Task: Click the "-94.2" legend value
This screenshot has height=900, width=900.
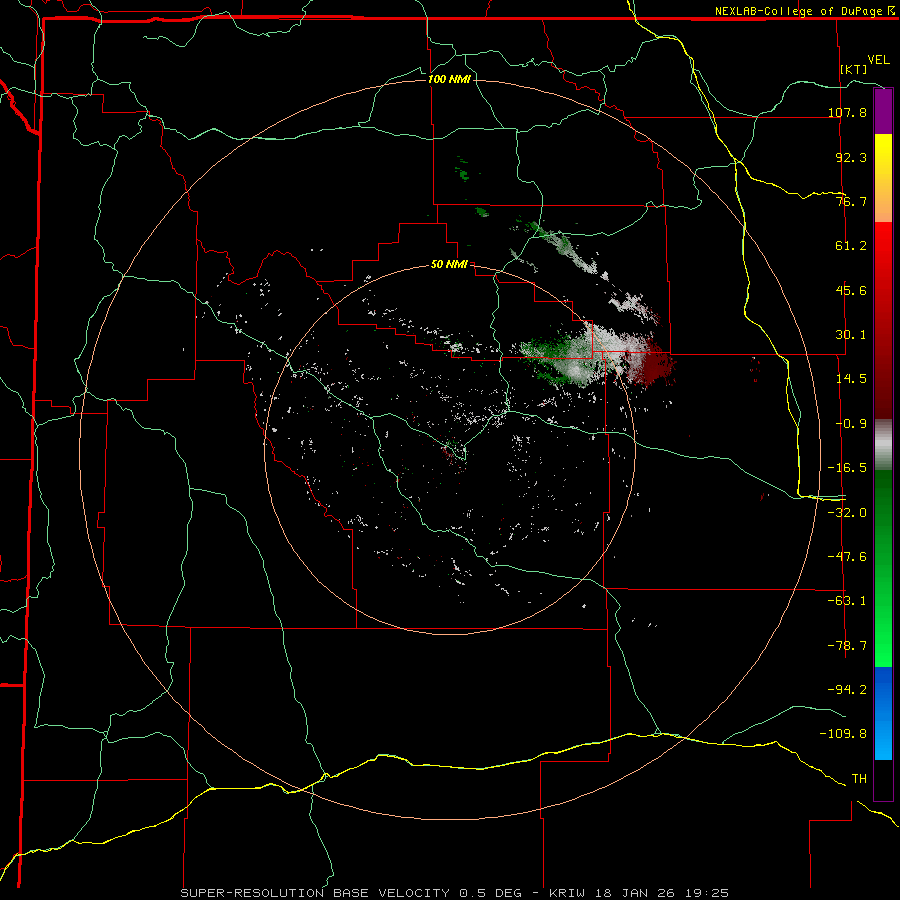Action: (x=847, y=690)
